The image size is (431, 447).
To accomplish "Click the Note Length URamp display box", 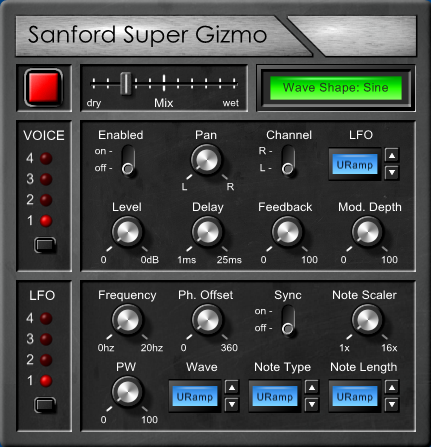I will point(355,396).
